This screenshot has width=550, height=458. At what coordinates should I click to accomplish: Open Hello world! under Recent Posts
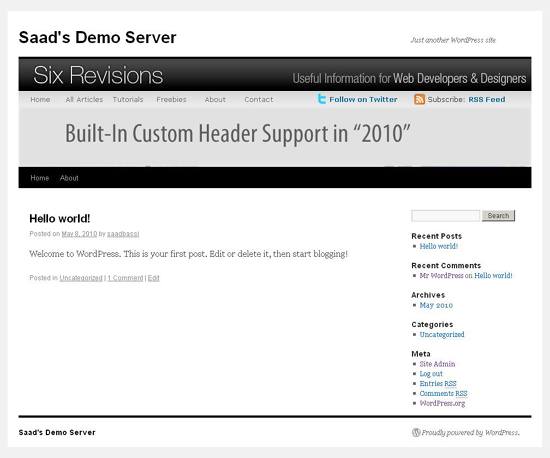439,246
